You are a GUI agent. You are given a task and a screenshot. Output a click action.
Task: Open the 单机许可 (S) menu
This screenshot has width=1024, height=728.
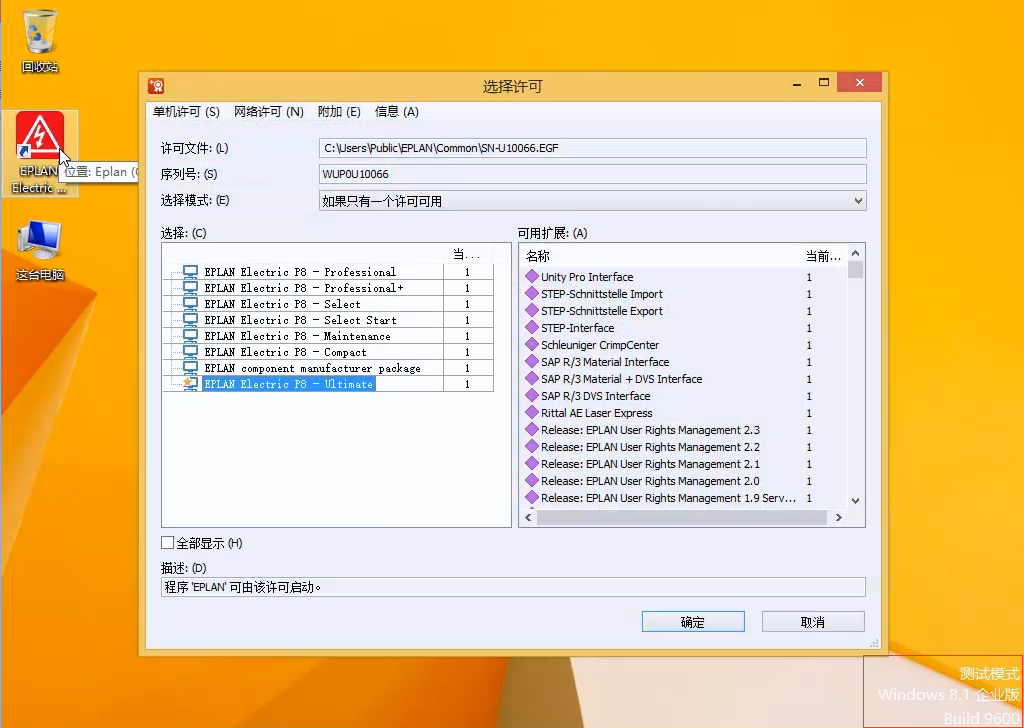pyautogui.click(x=186, y=112)
